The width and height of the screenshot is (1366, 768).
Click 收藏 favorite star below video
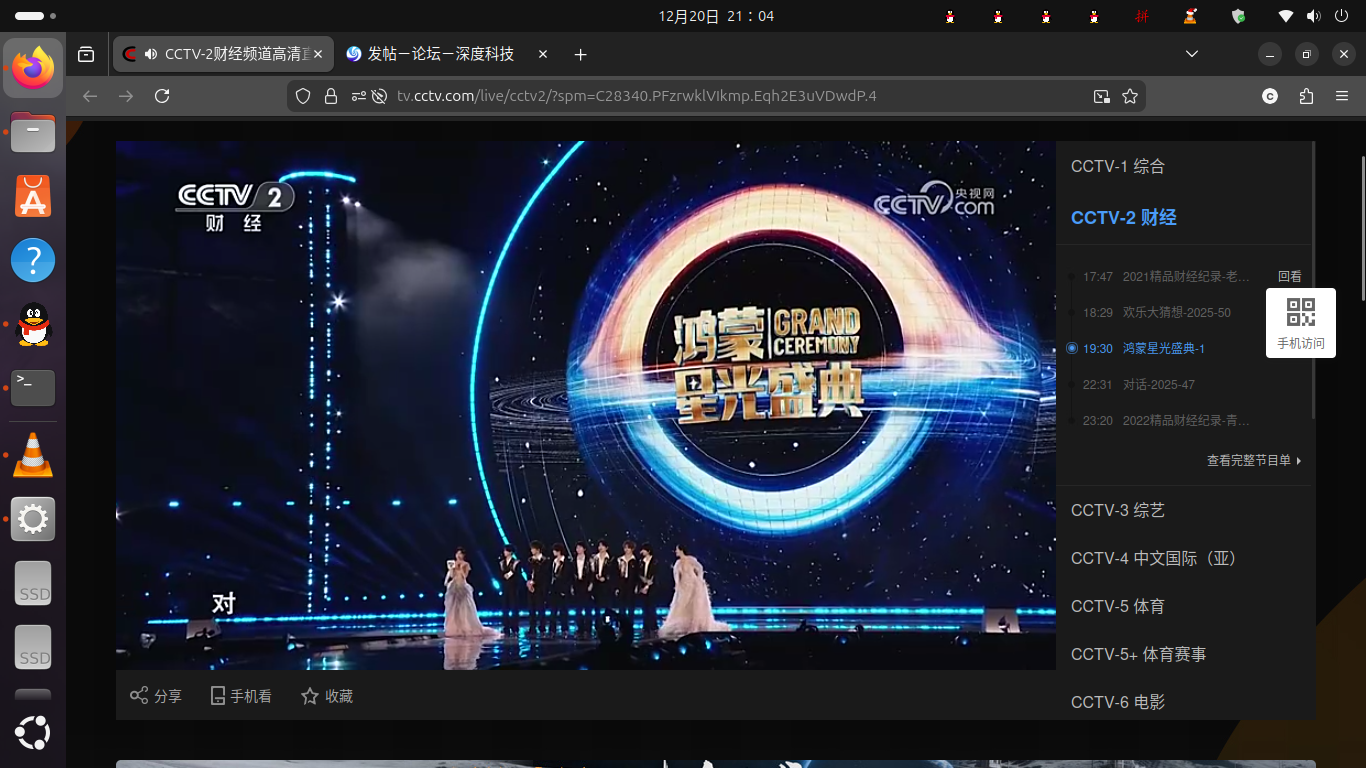pos(327,696)
